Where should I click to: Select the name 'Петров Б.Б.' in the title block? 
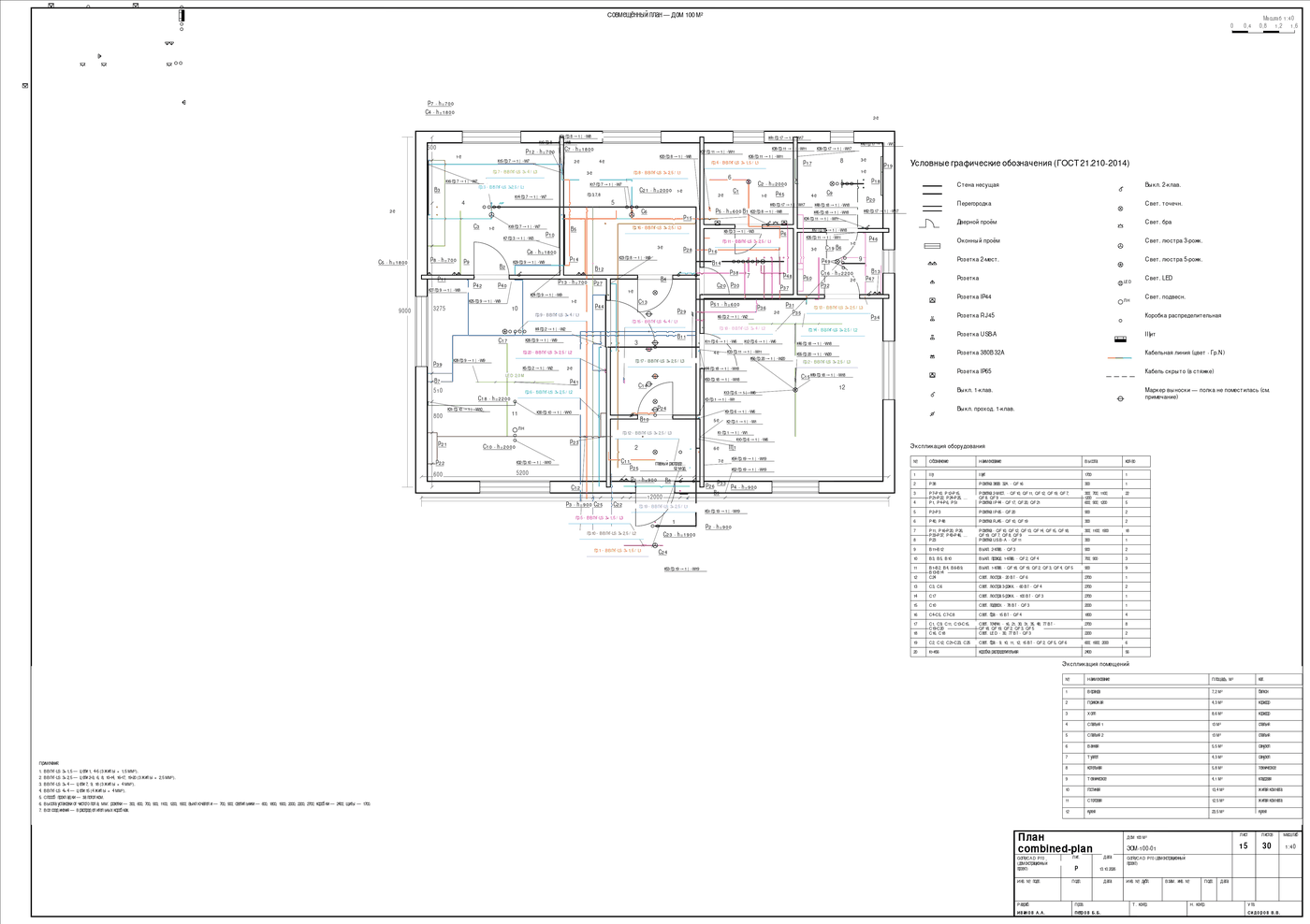tap(1088, 912)
